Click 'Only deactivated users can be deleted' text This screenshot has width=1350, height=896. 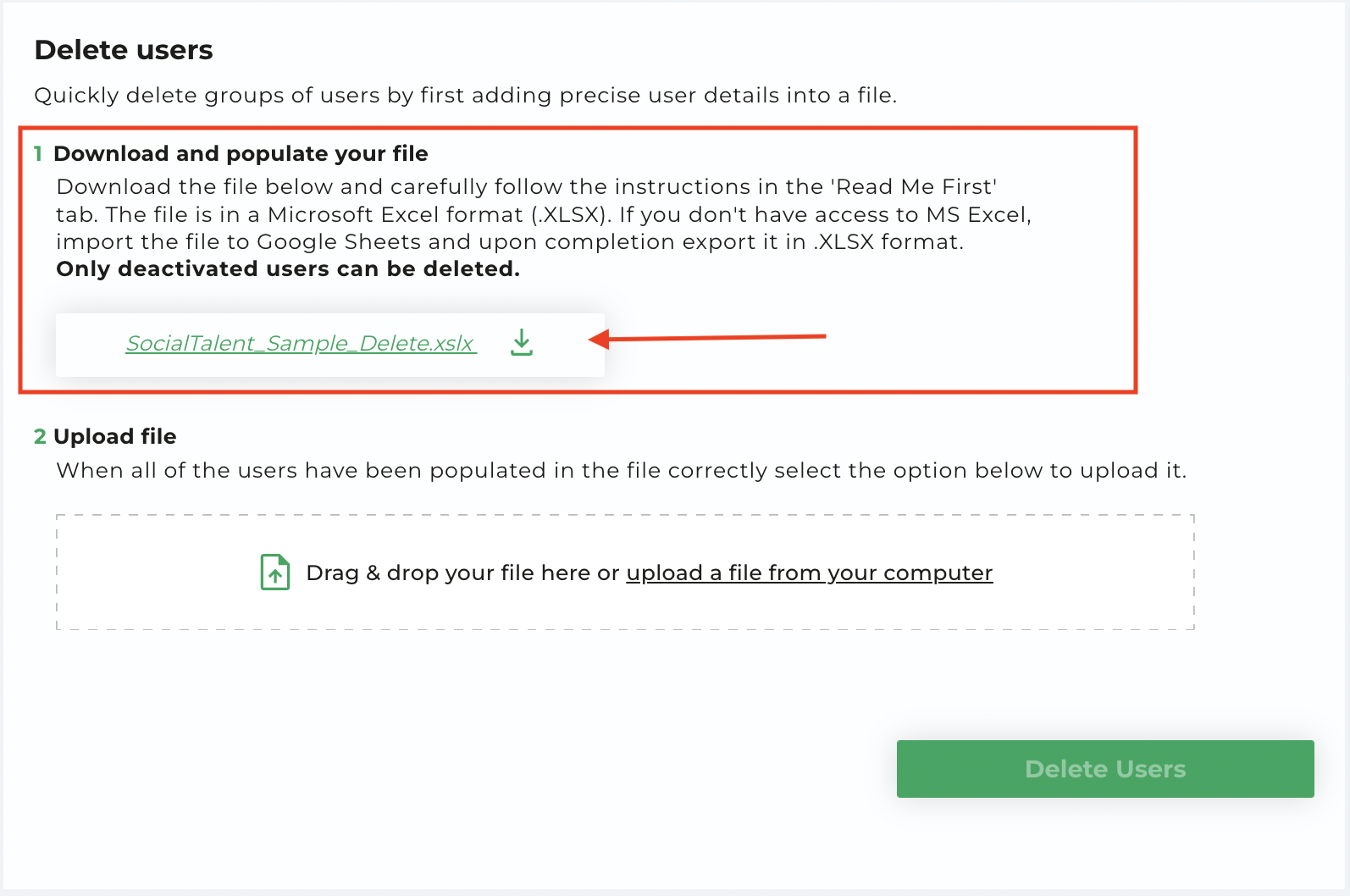click(288, 269)
